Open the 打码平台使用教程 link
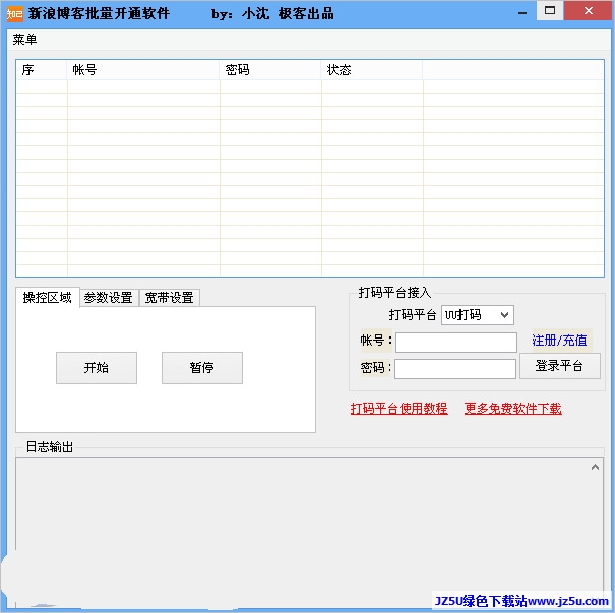 399,409
